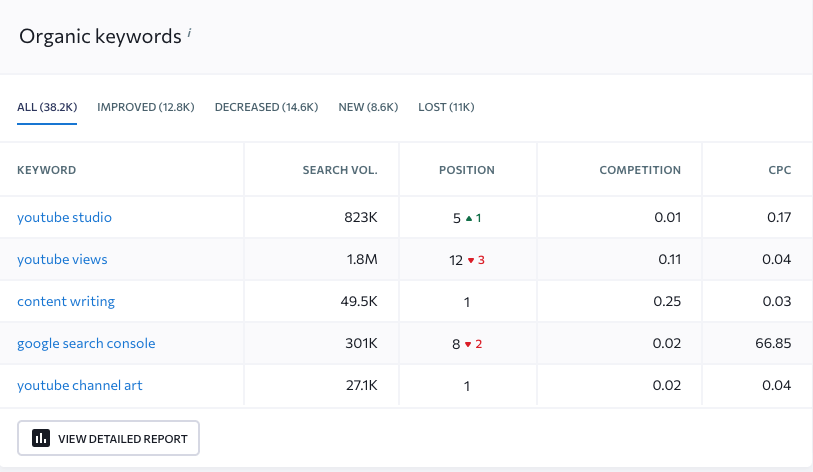Click the 823K search volume cell
The image size is (813, 472).
[361, 217]
